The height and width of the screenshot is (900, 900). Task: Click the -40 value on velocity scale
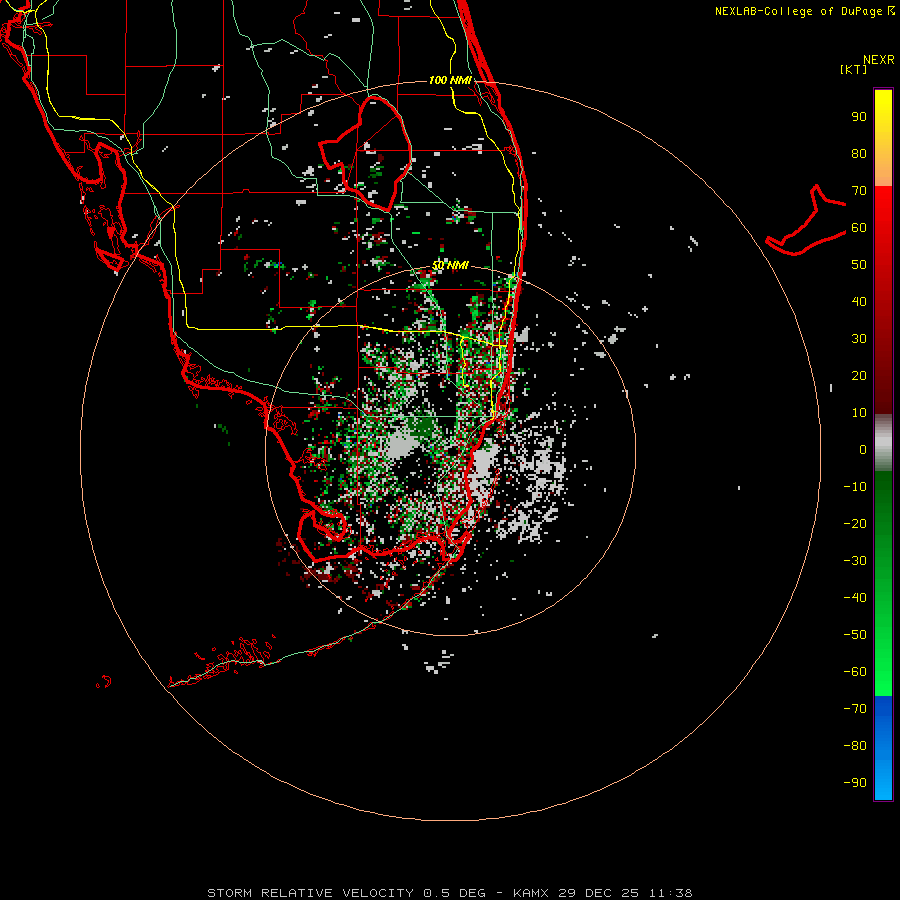[855, 598]
